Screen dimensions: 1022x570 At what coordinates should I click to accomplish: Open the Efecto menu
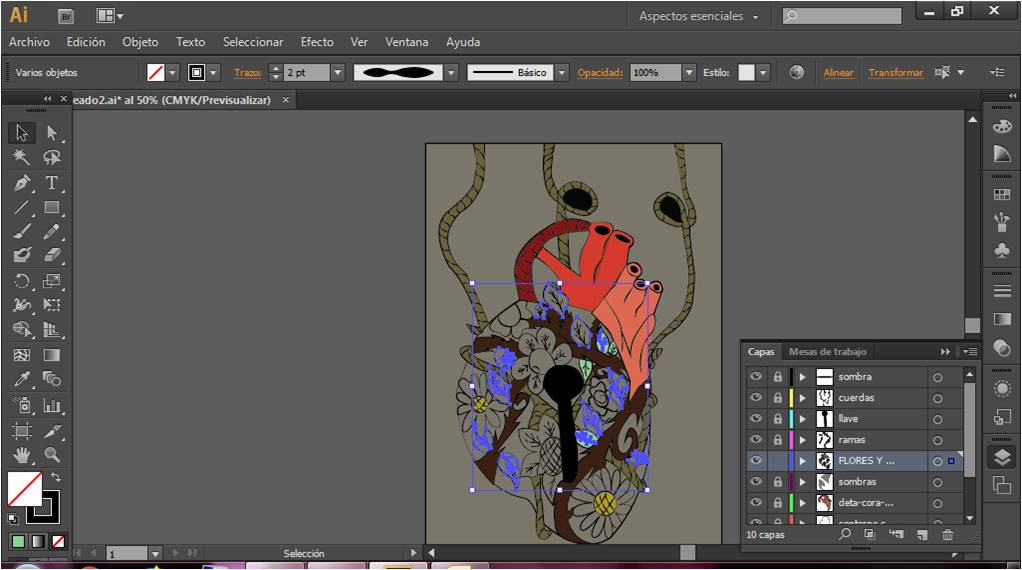pos(317,42)
